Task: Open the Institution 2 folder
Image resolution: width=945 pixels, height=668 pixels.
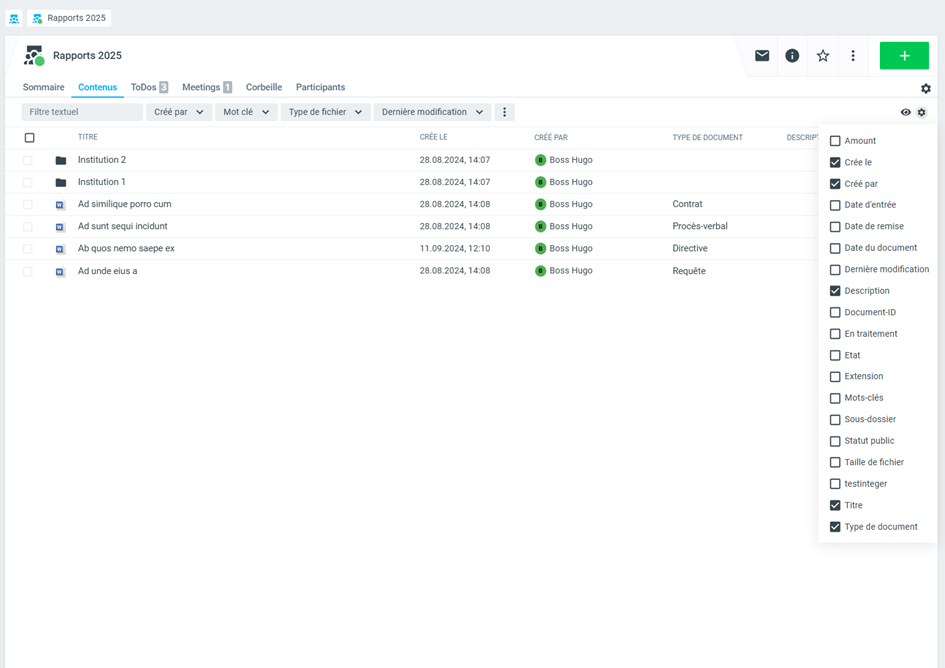Action: click(x=102, y=160)
